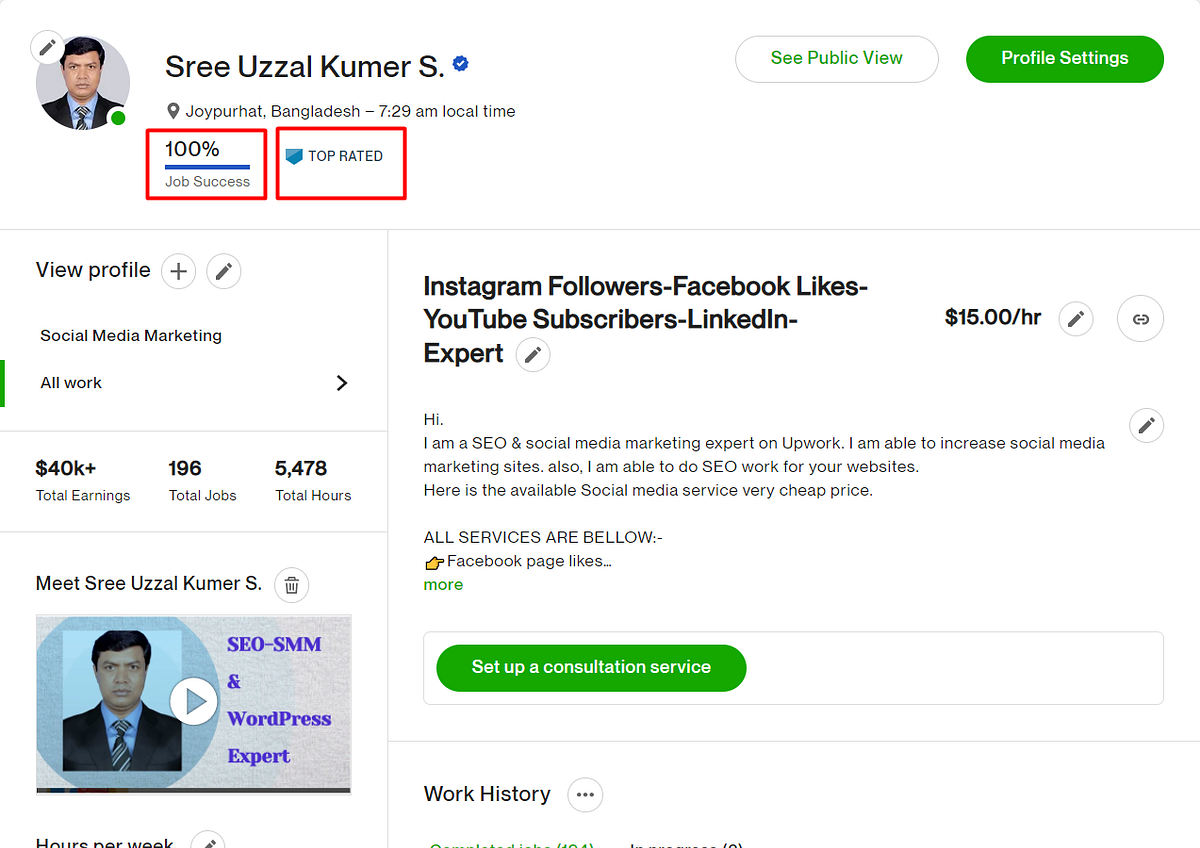Click Set up a consultation service
Image resolution: width=1200 pixels, height=848 pixels.
pyautogui.click(x=590, y=668)
